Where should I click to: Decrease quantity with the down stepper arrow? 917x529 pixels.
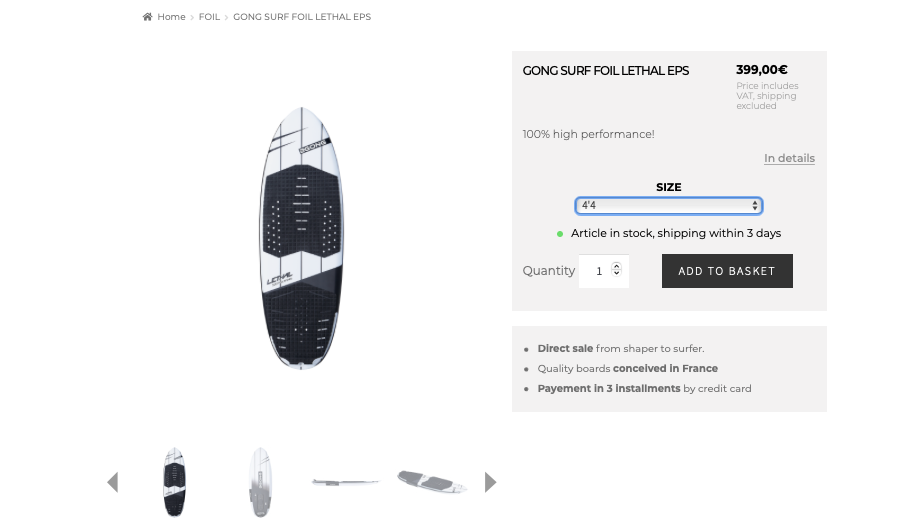[616, 272]
